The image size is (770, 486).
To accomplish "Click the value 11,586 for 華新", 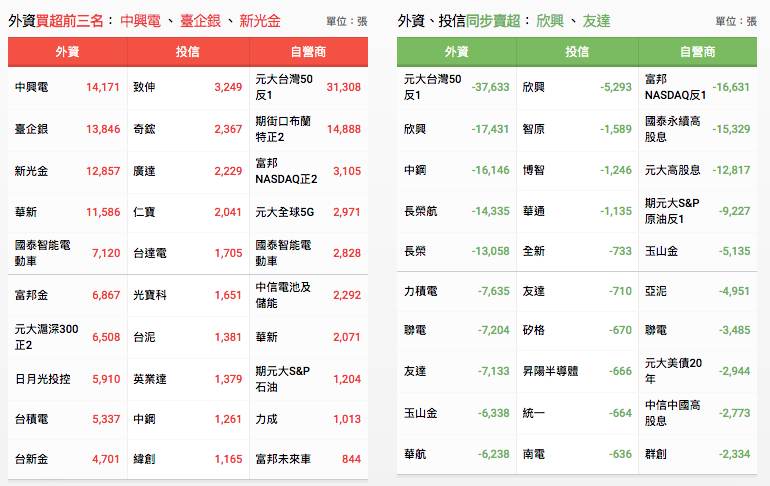I will tap(103, 212).
